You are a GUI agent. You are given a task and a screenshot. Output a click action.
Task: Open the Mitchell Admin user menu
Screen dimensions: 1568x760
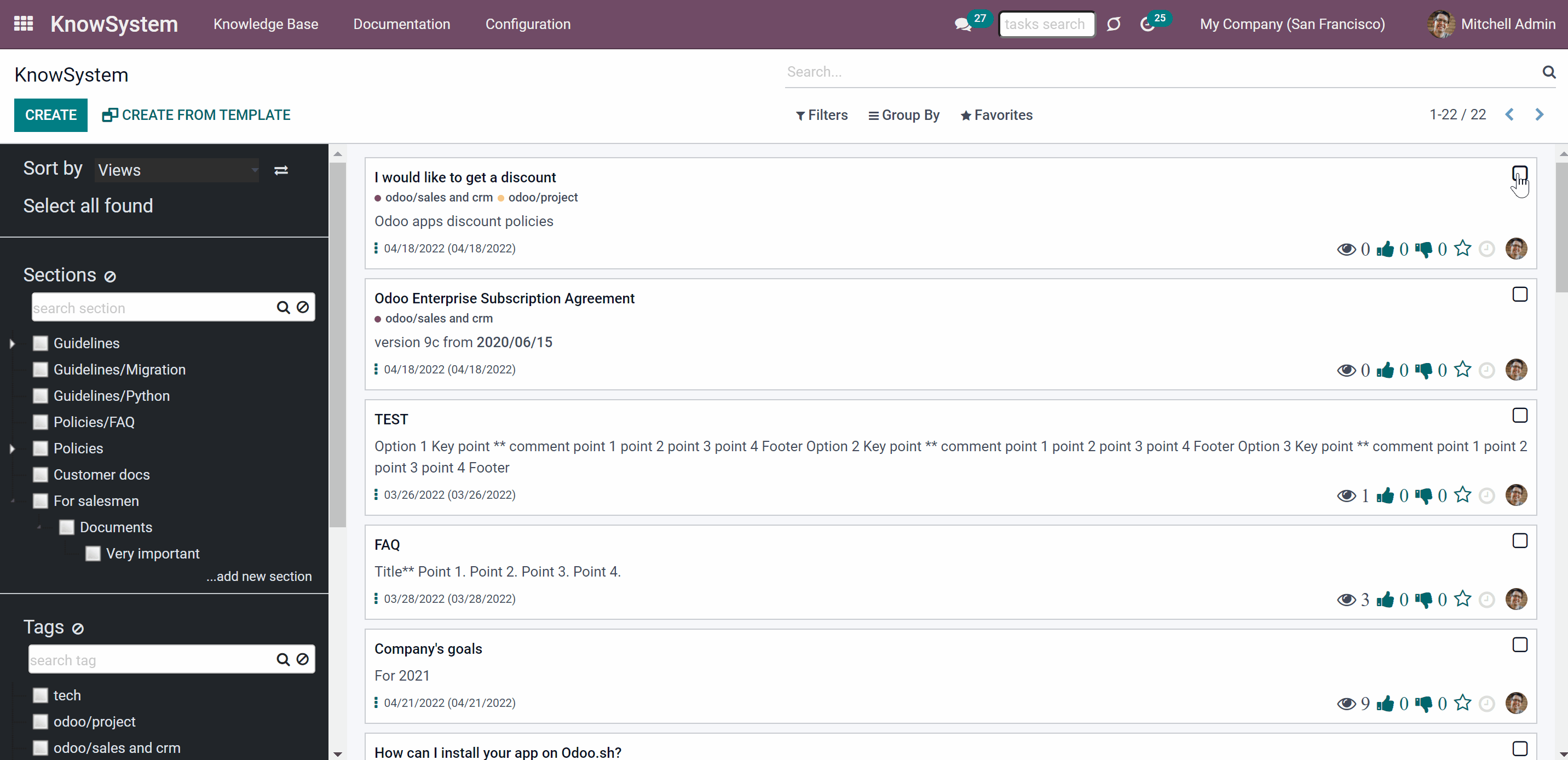pos(1491,24)
